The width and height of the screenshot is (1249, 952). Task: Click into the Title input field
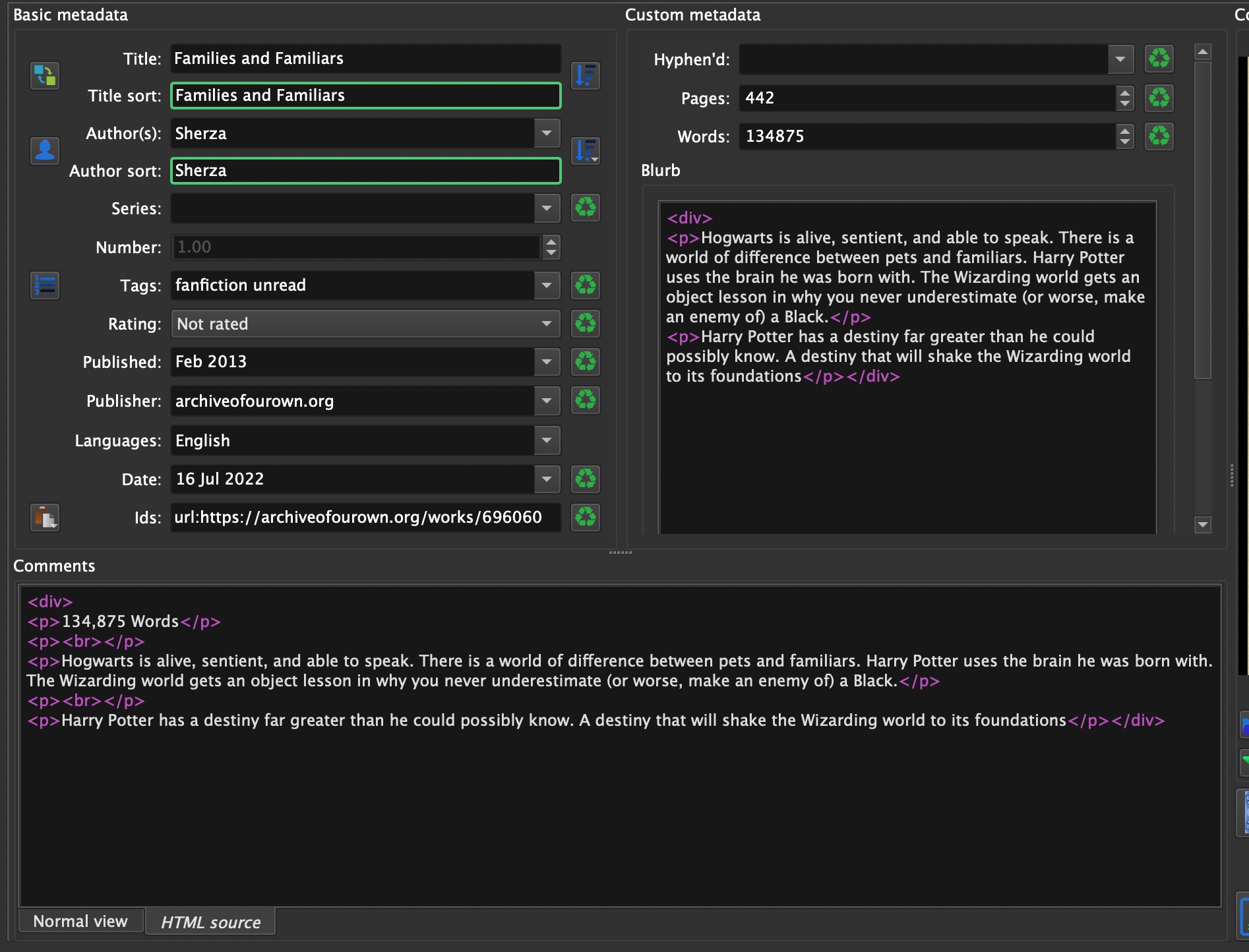[365, 59]
